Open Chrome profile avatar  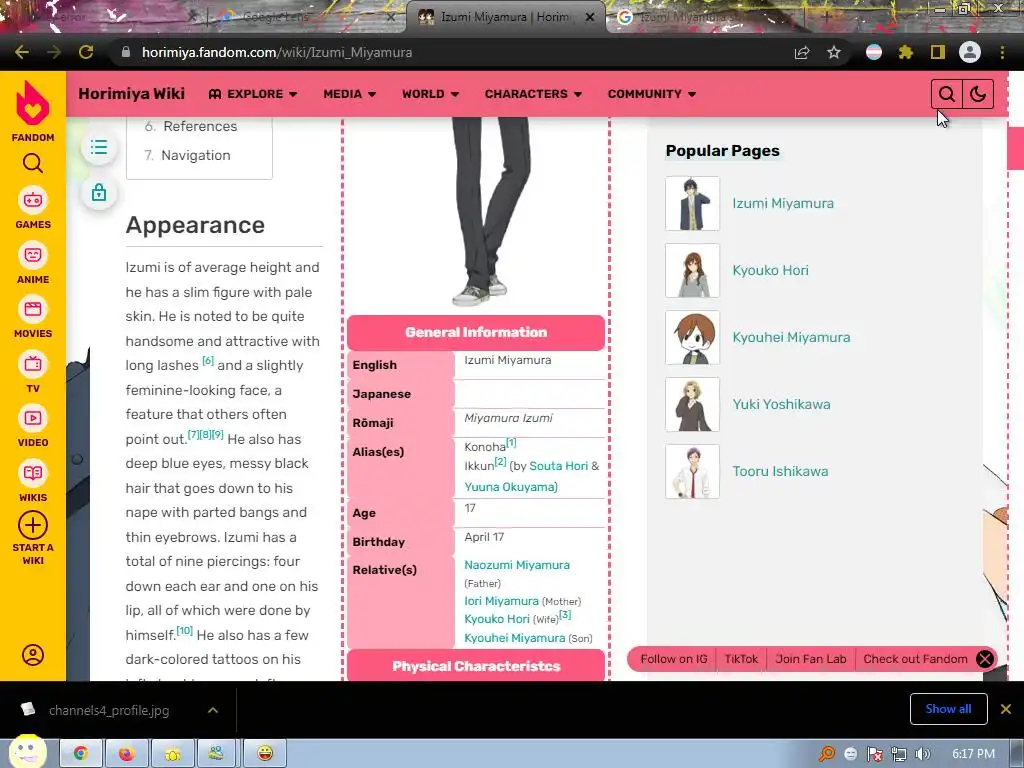pos(970,52)
